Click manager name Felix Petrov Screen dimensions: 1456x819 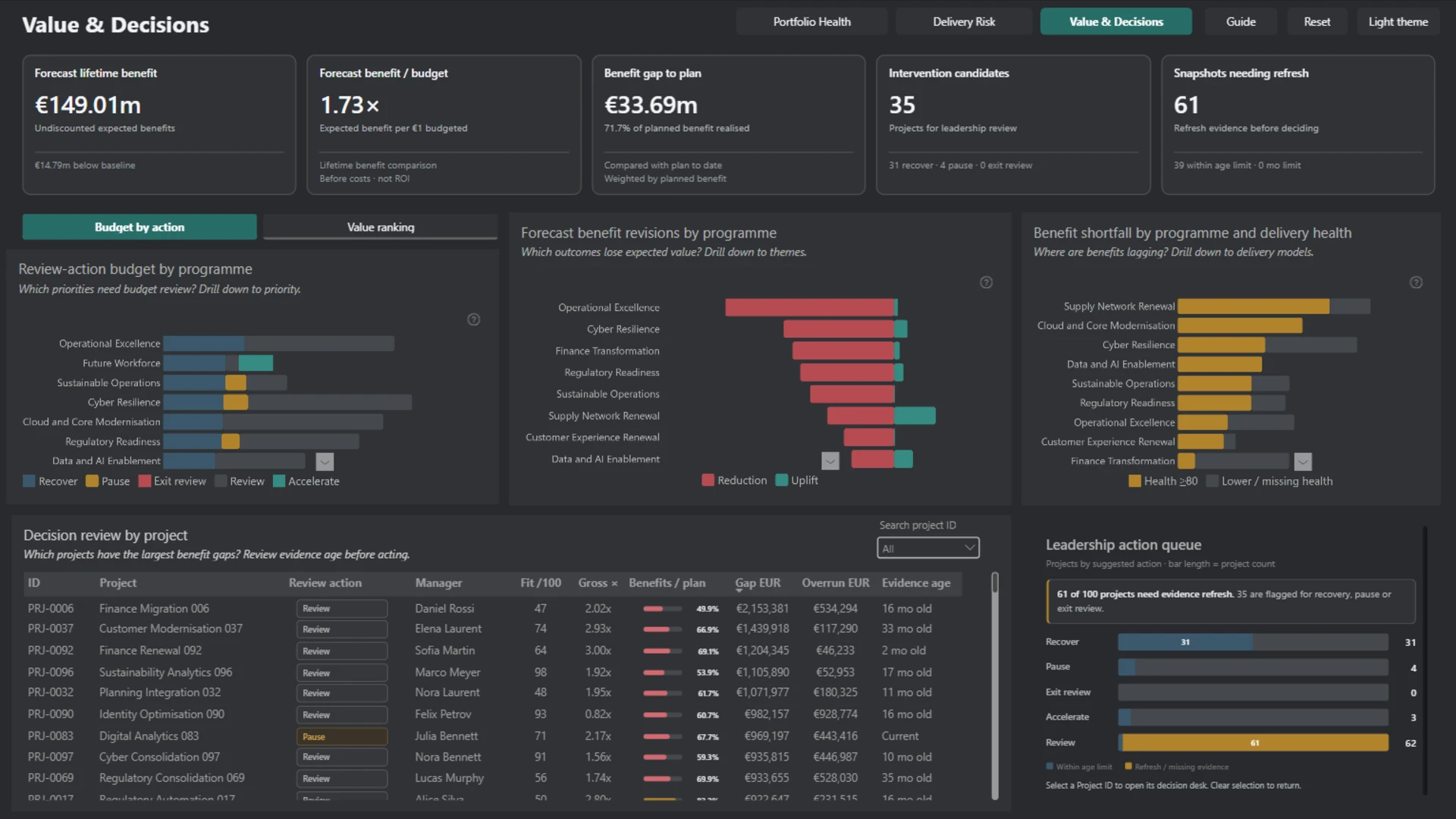(443, 714)
